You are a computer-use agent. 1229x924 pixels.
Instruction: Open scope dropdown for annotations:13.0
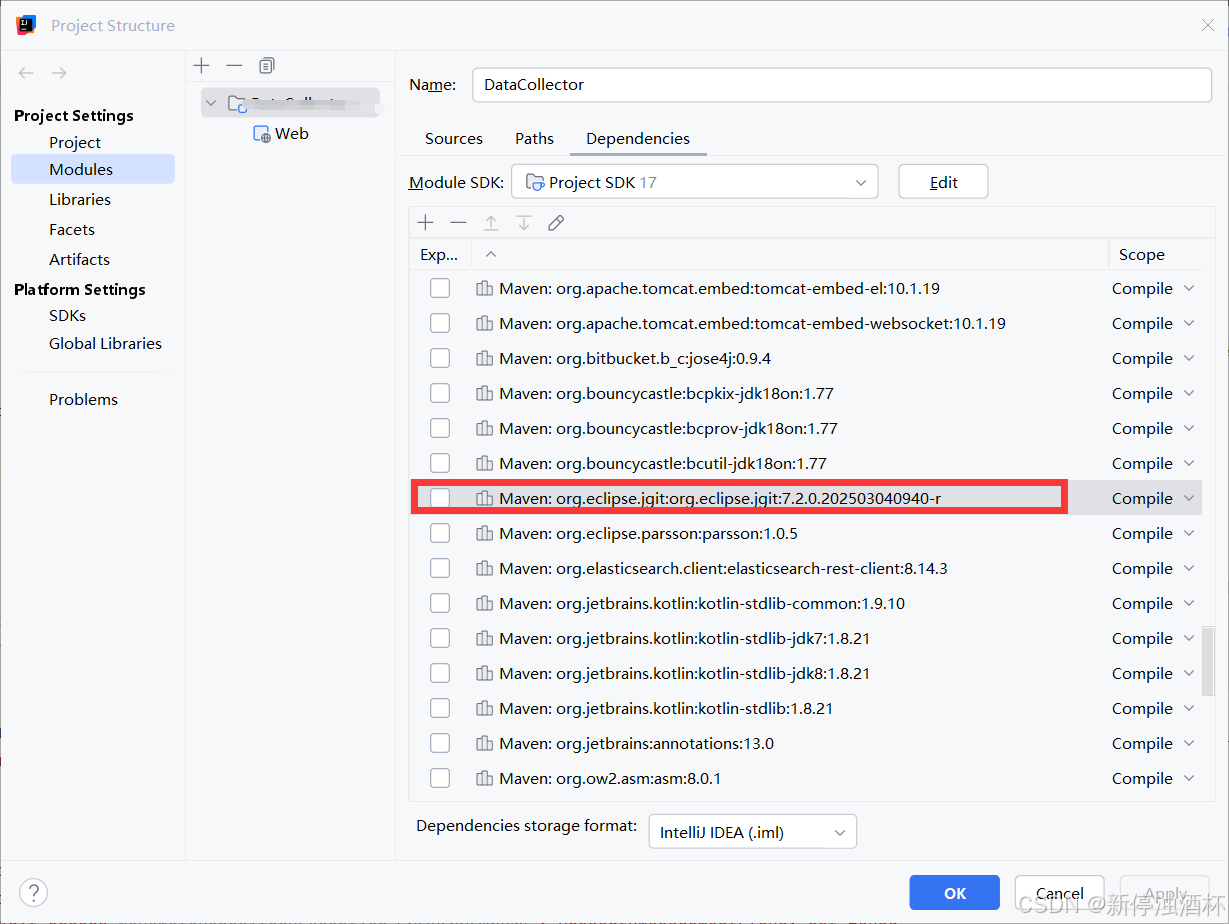pyautogui.click(x=1189, y=743)
